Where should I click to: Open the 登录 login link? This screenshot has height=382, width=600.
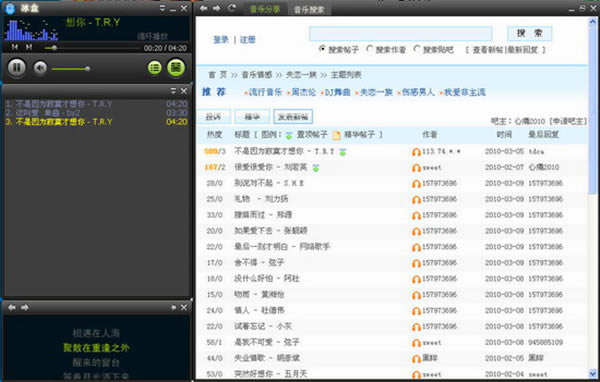pyautogui.click(x=221, y=39)
